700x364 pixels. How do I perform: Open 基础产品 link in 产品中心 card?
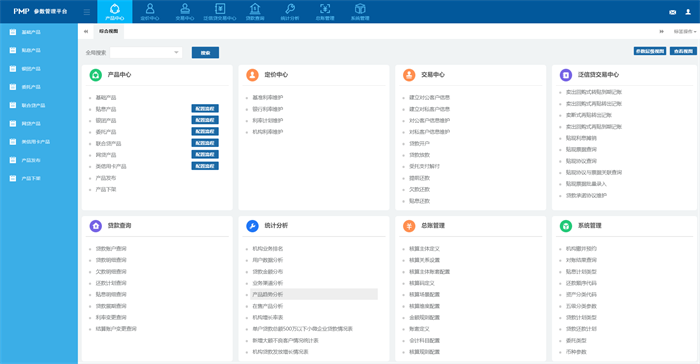pyautogui.click(x=106, y=97)
